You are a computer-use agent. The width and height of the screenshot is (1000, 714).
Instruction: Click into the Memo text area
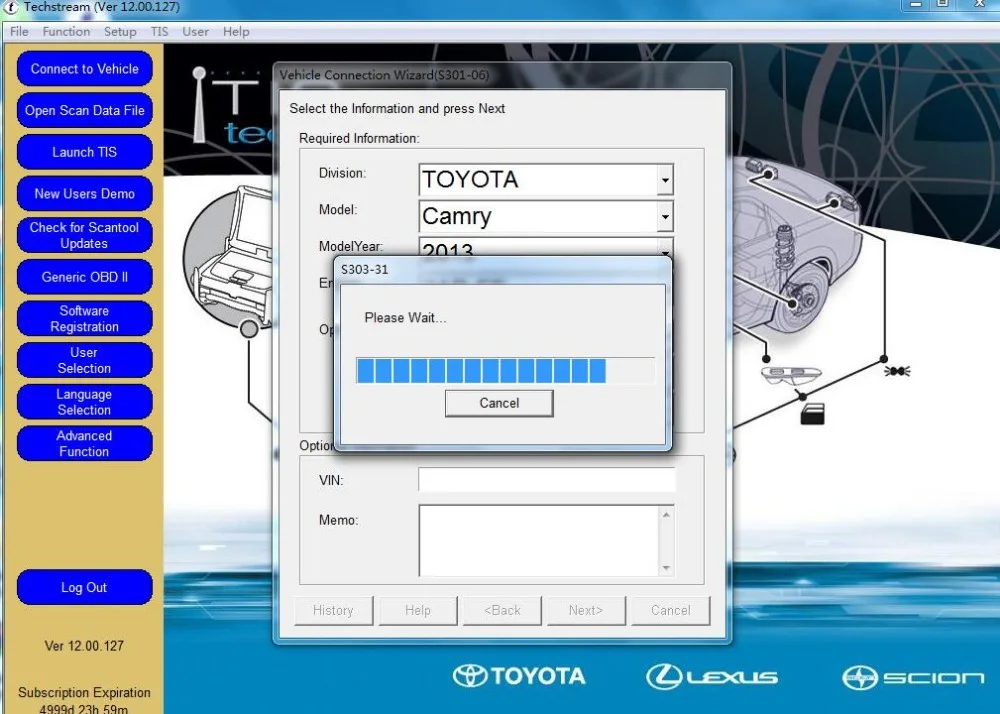[539, 541]
